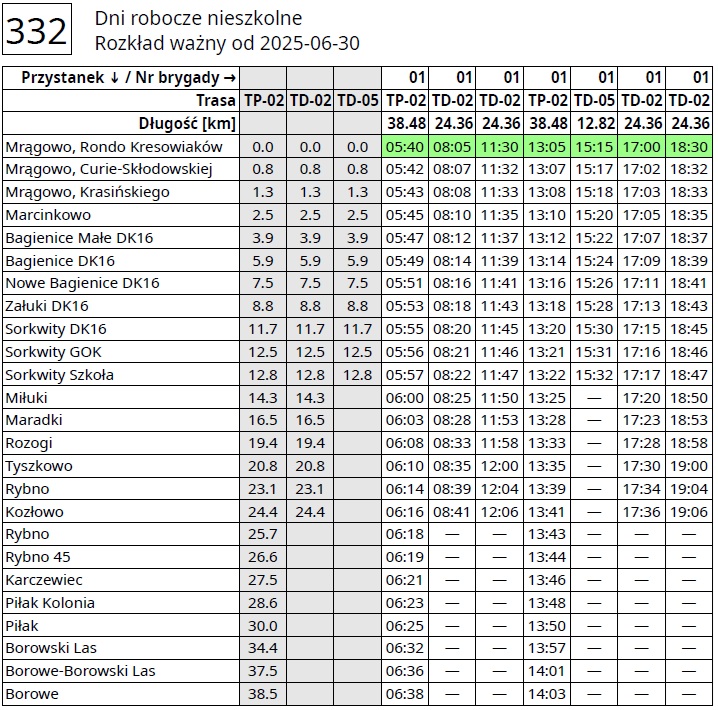Select stop 'Rybno 45'
The height and width of the screenshot is (710, 718).
click(x=38, y=557)
